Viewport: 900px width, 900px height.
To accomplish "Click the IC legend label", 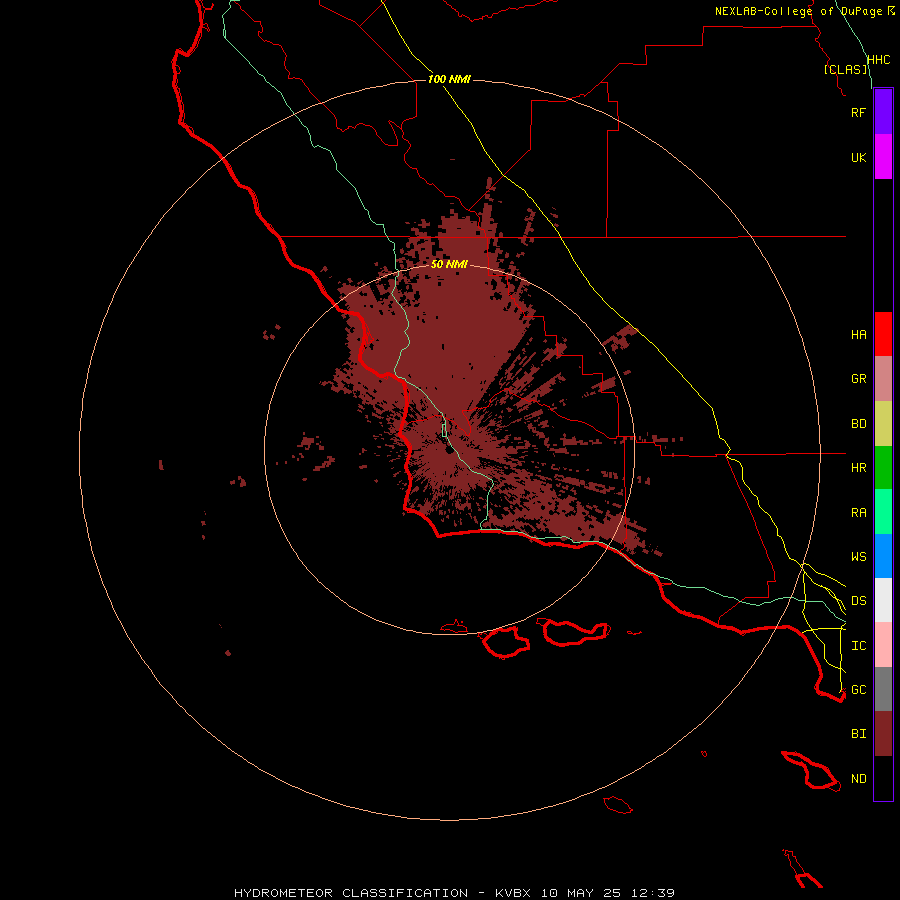I will [858, 646].
